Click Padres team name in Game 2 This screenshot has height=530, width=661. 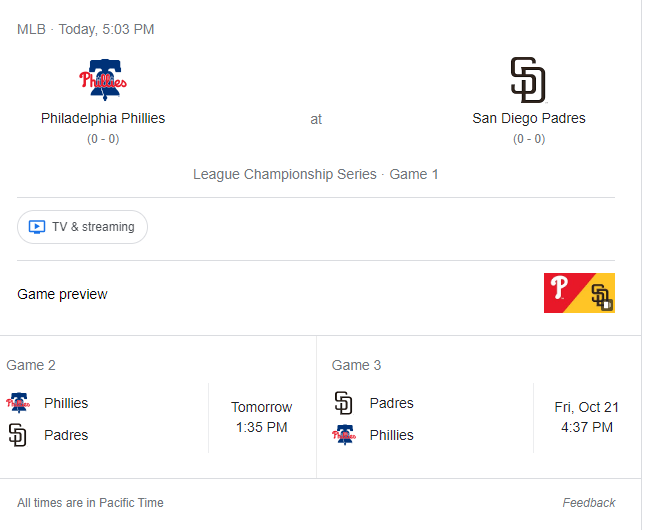click(x=66, y=435)
